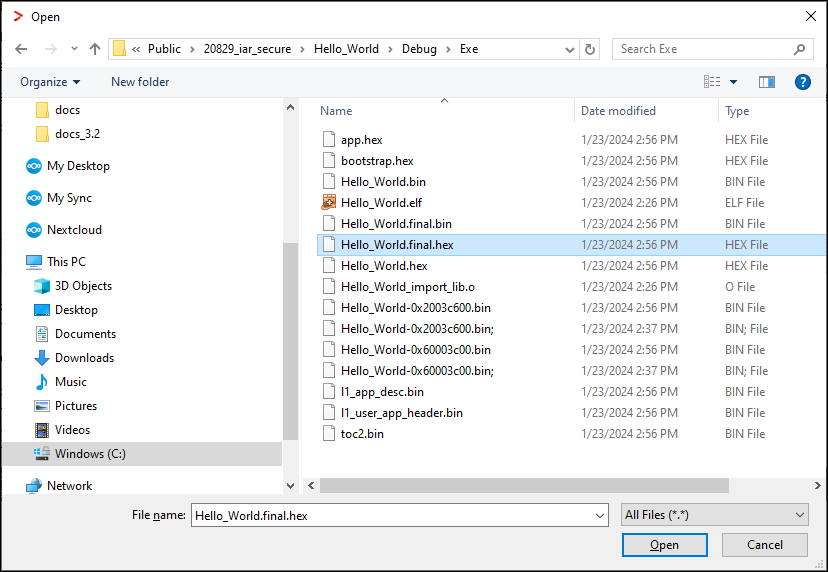The height and width of the screenshot is (572, 828).
Task: Refresh the Exe folder view
Action: click(590, 49)
